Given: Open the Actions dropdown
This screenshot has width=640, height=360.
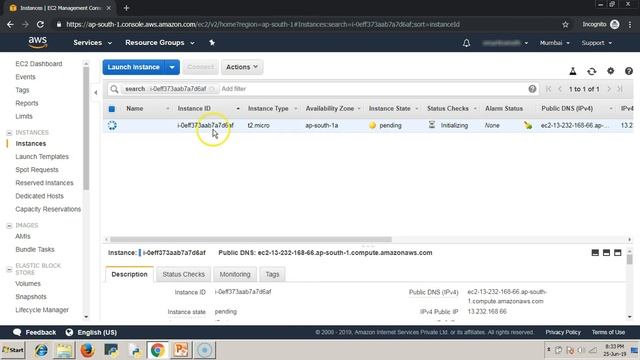Looking at the screenshot, I should click(242, 67).
